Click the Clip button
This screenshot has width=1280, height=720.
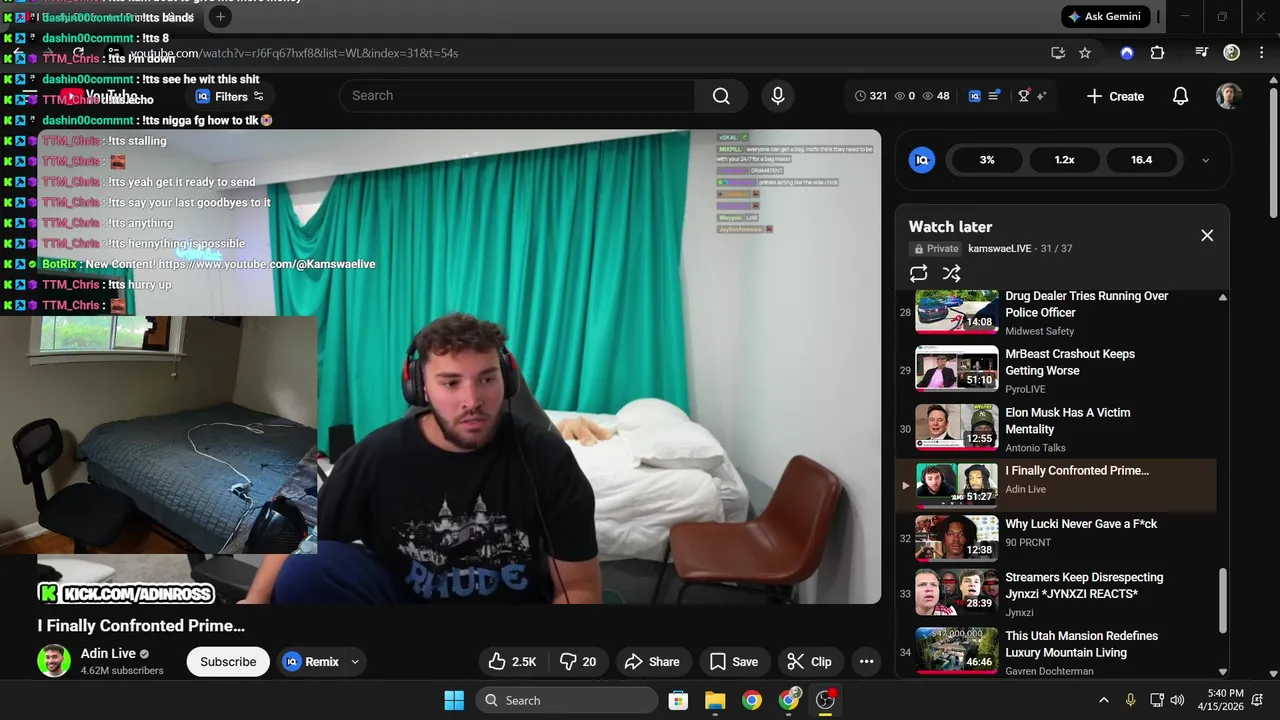click(809, 661)
